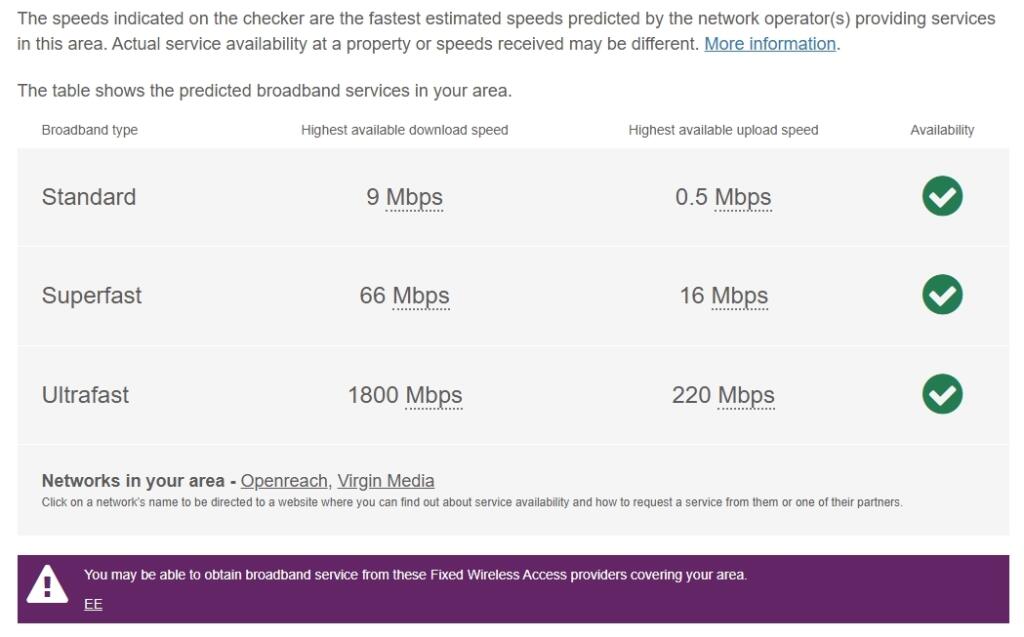Viewport: 1024px width, 637px height.
Task: Expand details for the Superfast broadband row
Action: 91,296
